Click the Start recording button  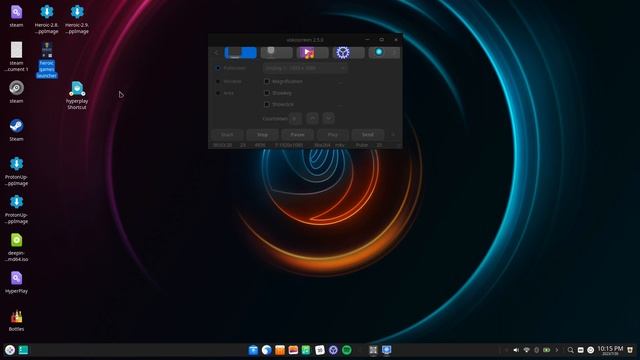coord(227,135)
